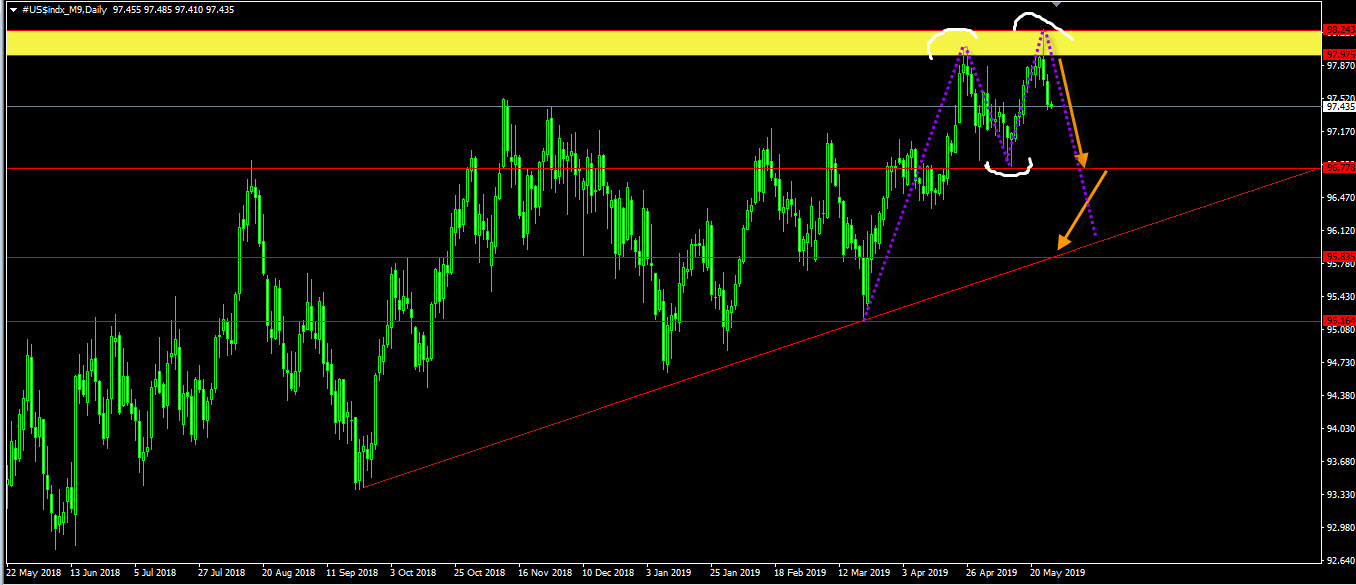Image resolution: width=1356 pixels, height=585 pixels.
Task: Click the 93.330 price axis value
Action: 1339,494
